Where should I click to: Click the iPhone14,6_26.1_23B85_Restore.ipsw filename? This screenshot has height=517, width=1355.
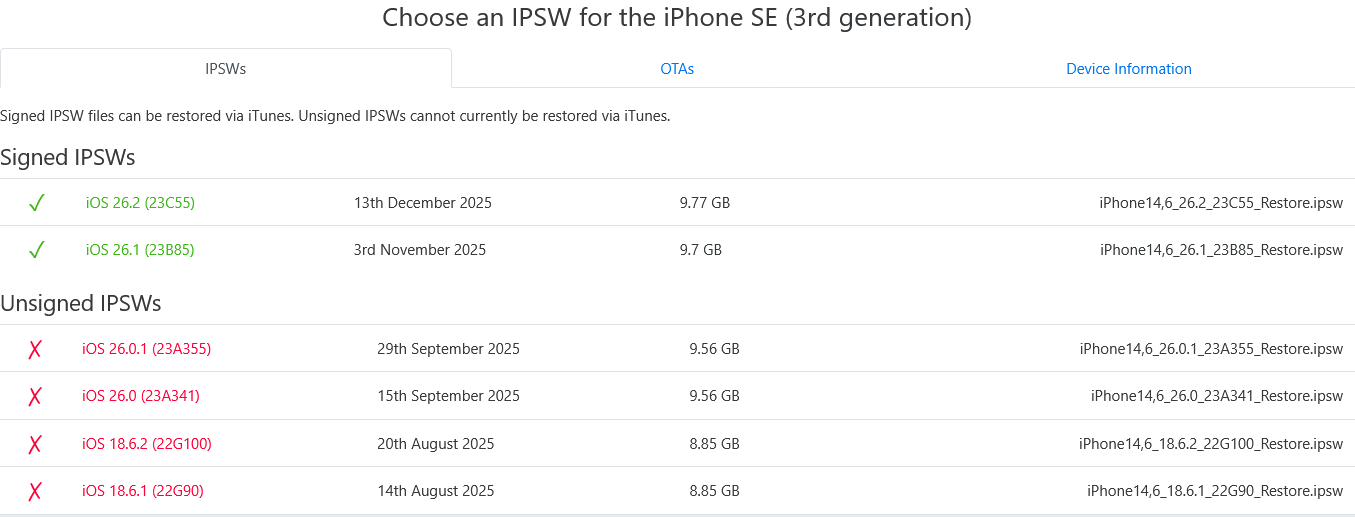pos(1221,250)
